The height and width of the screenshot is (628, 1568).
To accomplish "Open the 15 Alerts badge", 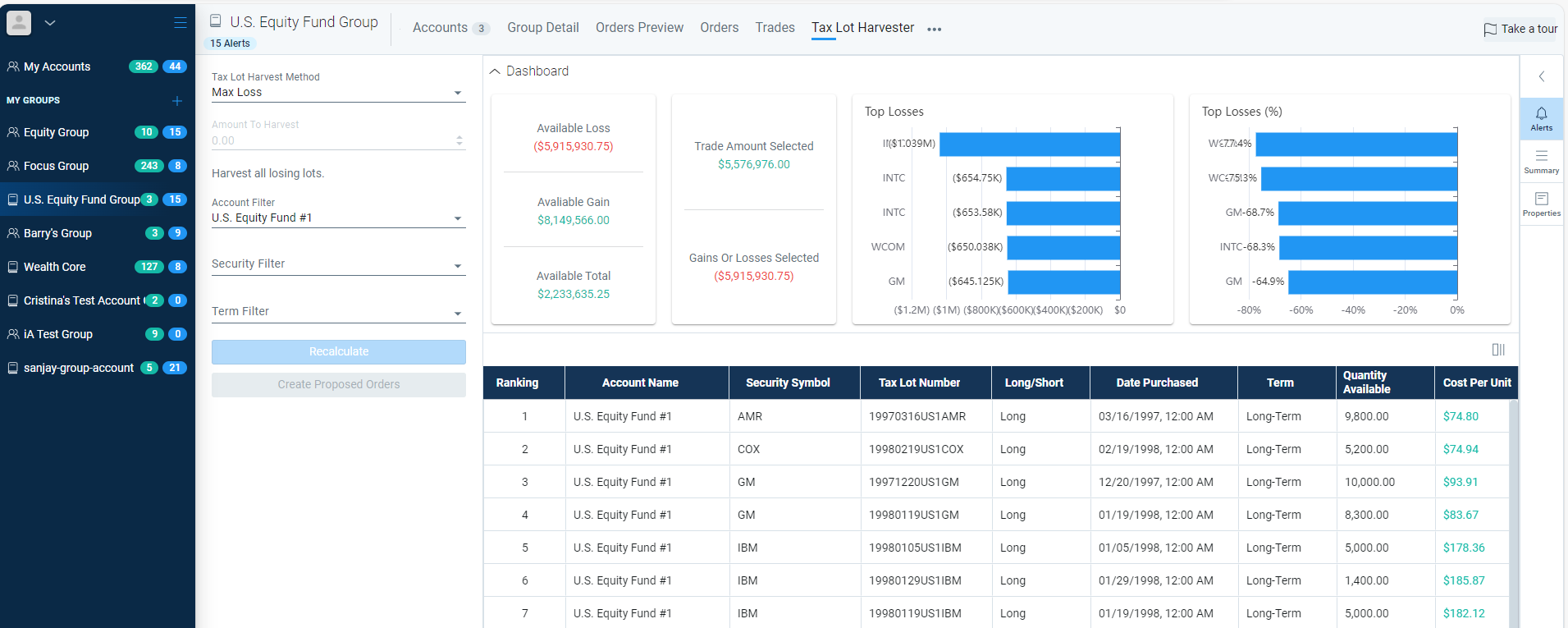I will pos(230,44).
